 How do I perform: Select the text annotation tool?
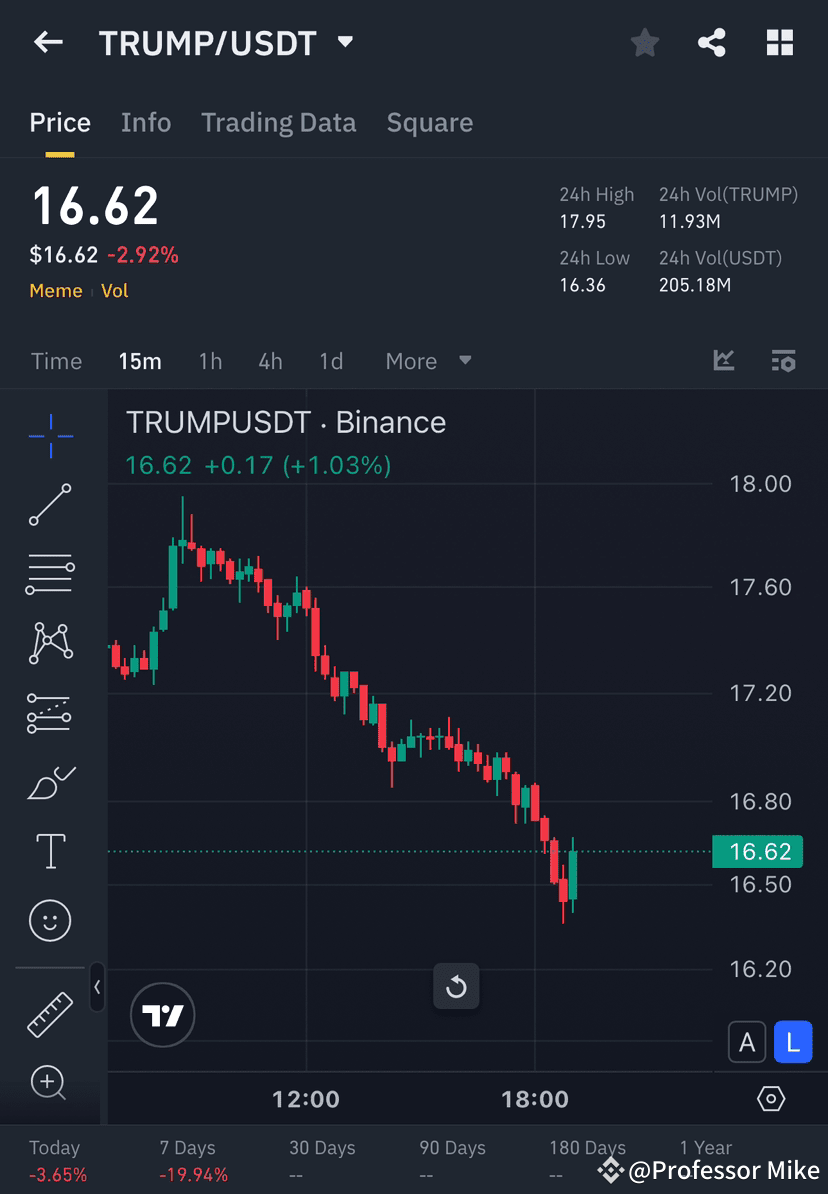(x=50, y=851)
